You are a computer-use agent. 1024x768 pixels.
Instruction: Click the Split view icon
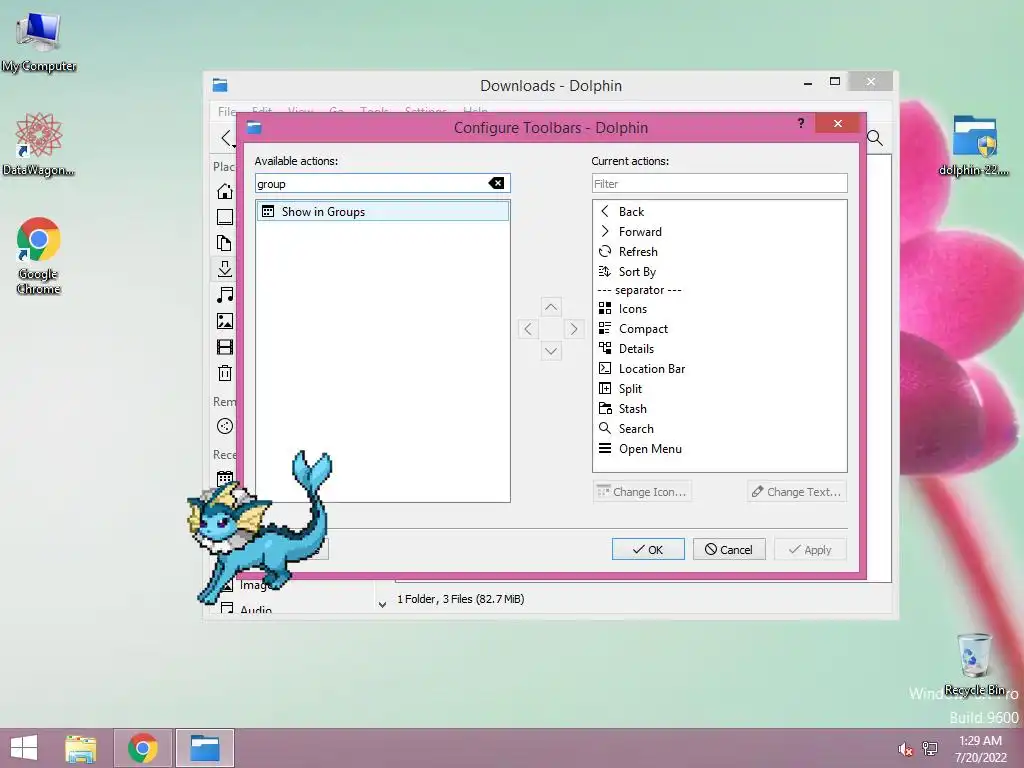tap(605, 388)
